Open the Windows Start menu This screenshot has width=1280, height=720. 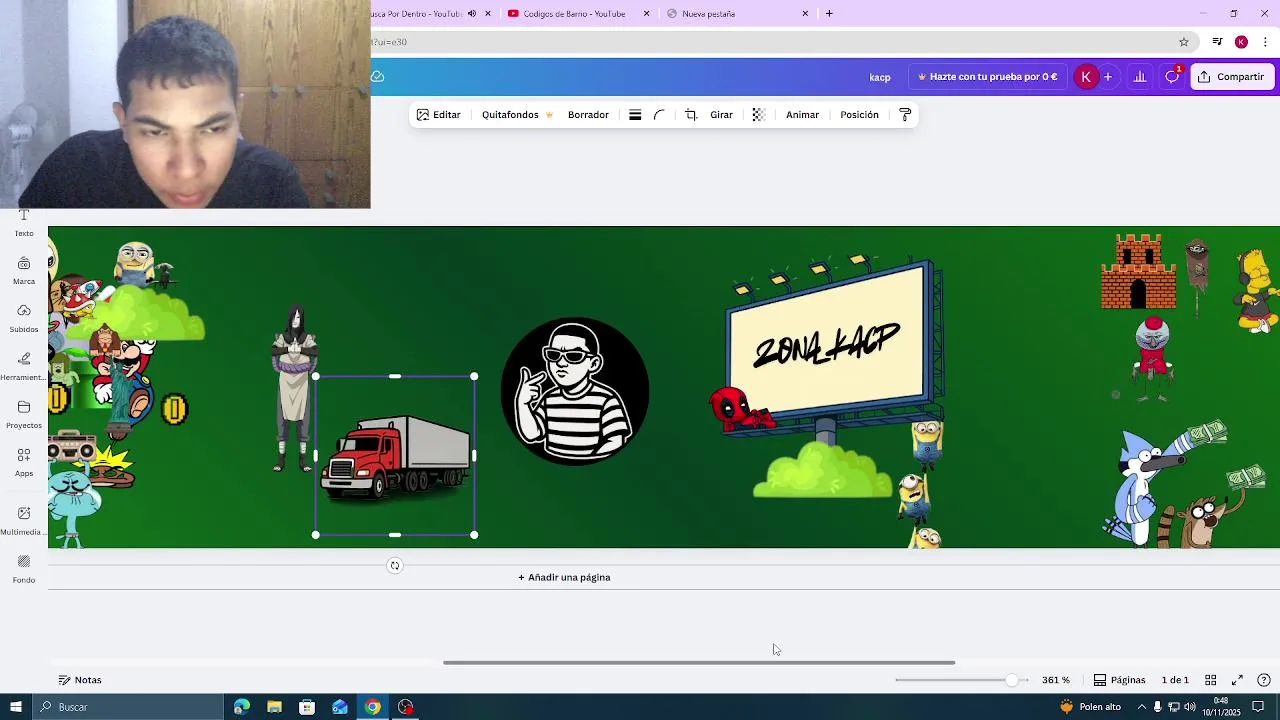pos(15,707)
